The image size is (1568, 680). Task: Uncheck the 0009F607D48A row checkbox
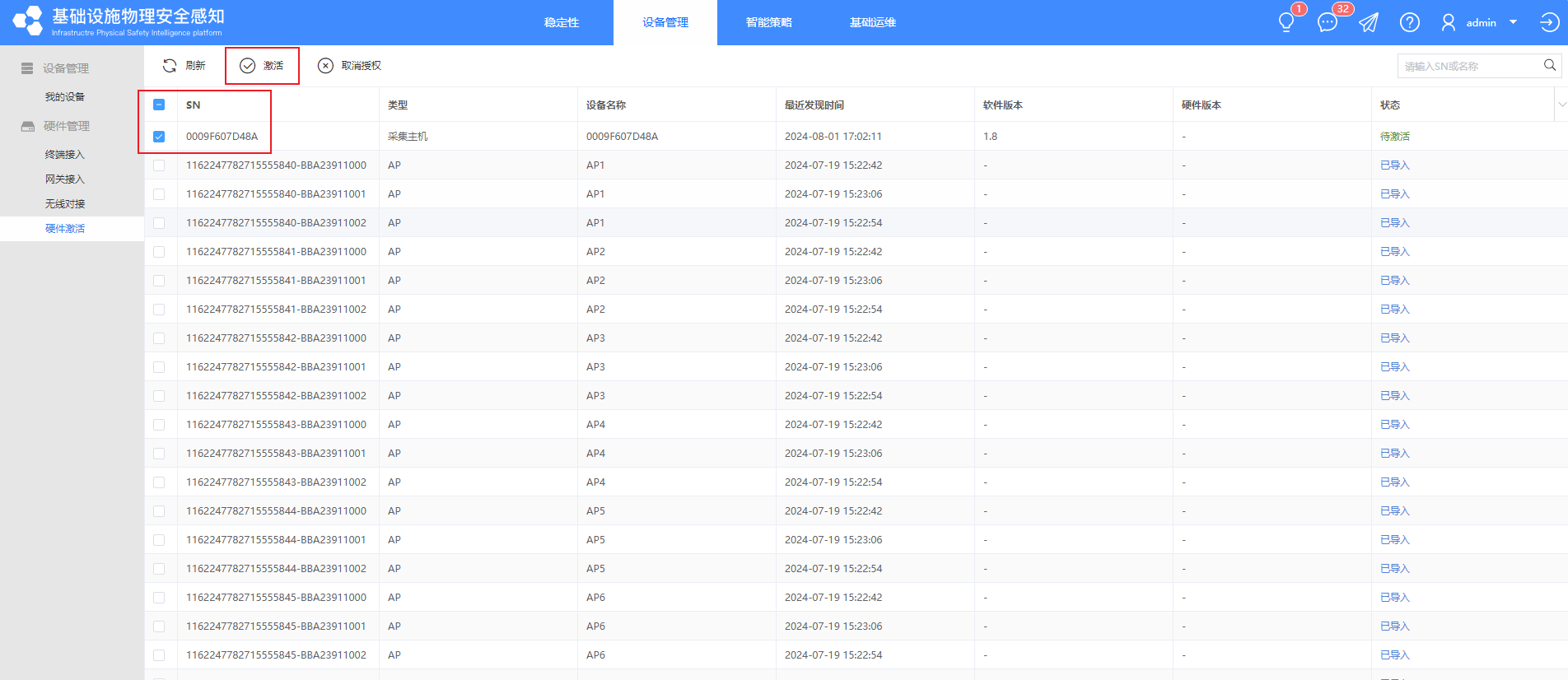tap(159, 137)
